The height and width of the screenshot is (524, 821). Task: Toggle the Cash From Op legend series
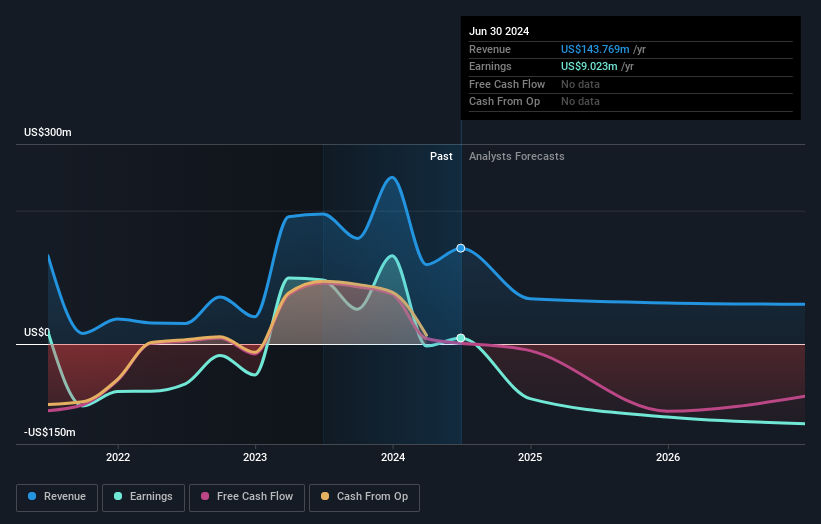(364, 497)
